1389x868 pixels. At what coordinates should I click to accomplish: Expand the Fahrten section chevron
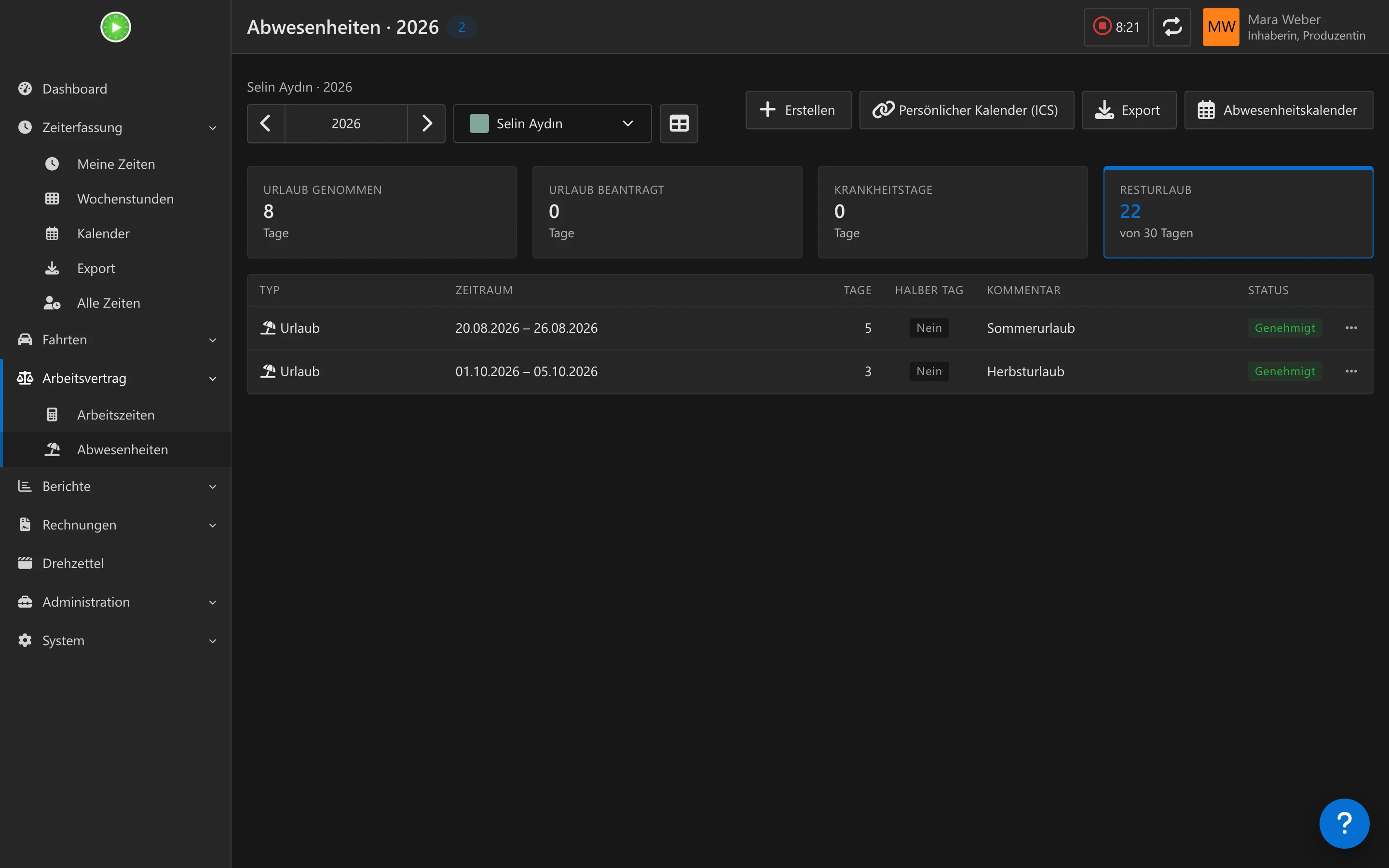(212, 340)
